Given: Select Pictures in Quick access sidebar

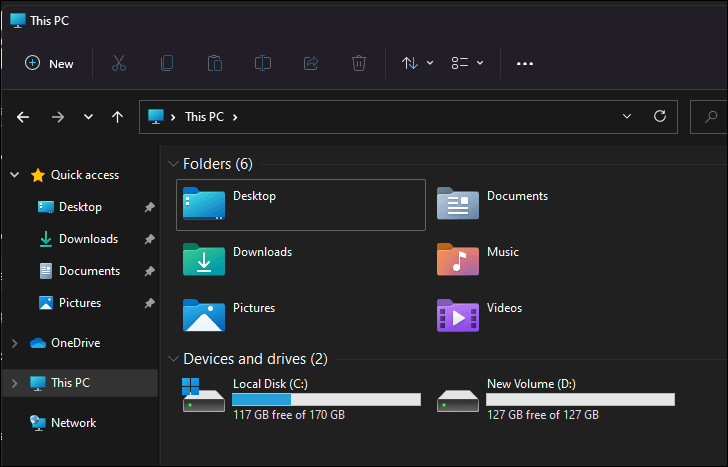Looking at the screenshot, I should (x=80, y=303).
